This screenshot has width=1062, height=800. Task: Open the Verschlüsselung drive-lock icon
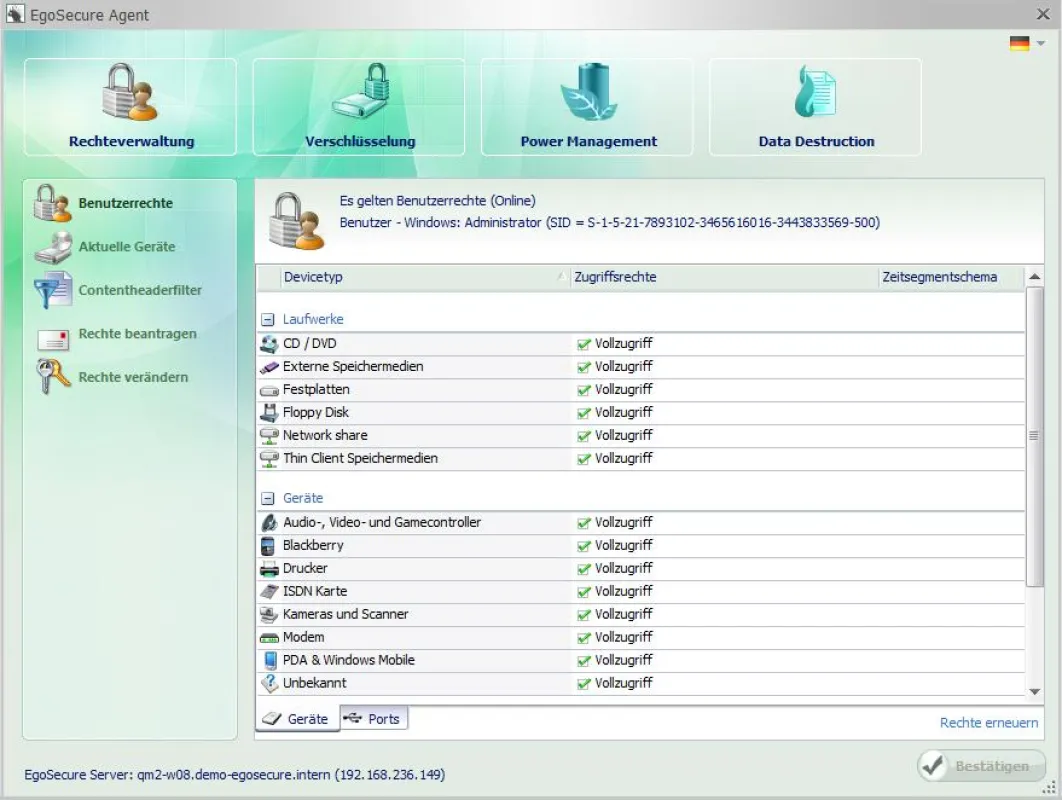tap(361, 93)
